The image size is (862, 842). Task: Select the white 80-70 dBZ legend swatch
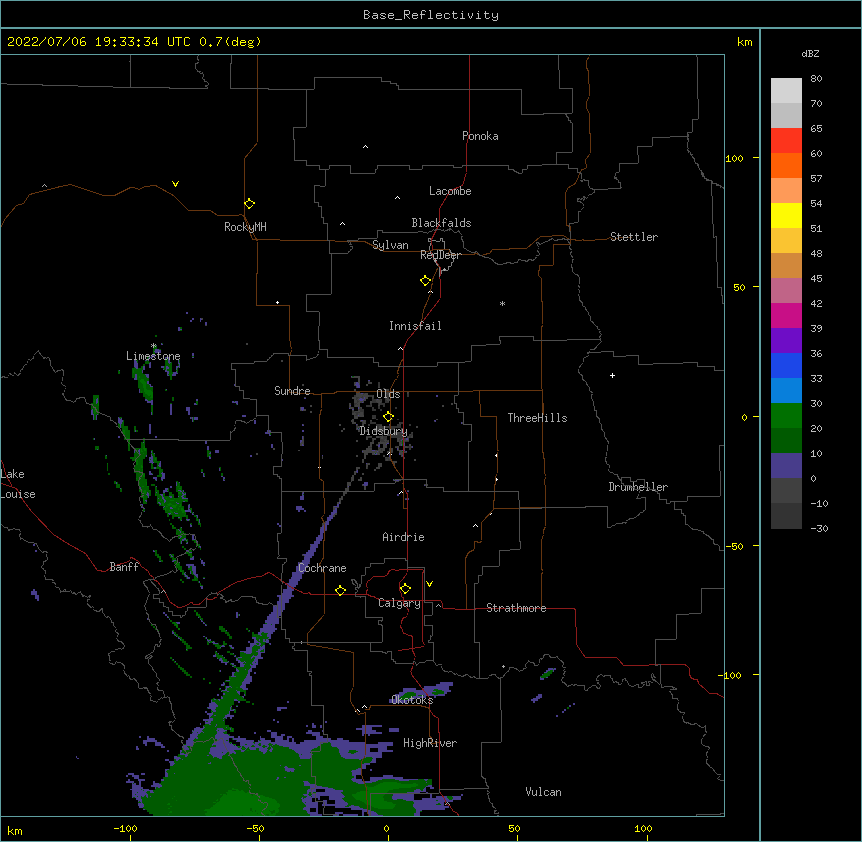786,90
